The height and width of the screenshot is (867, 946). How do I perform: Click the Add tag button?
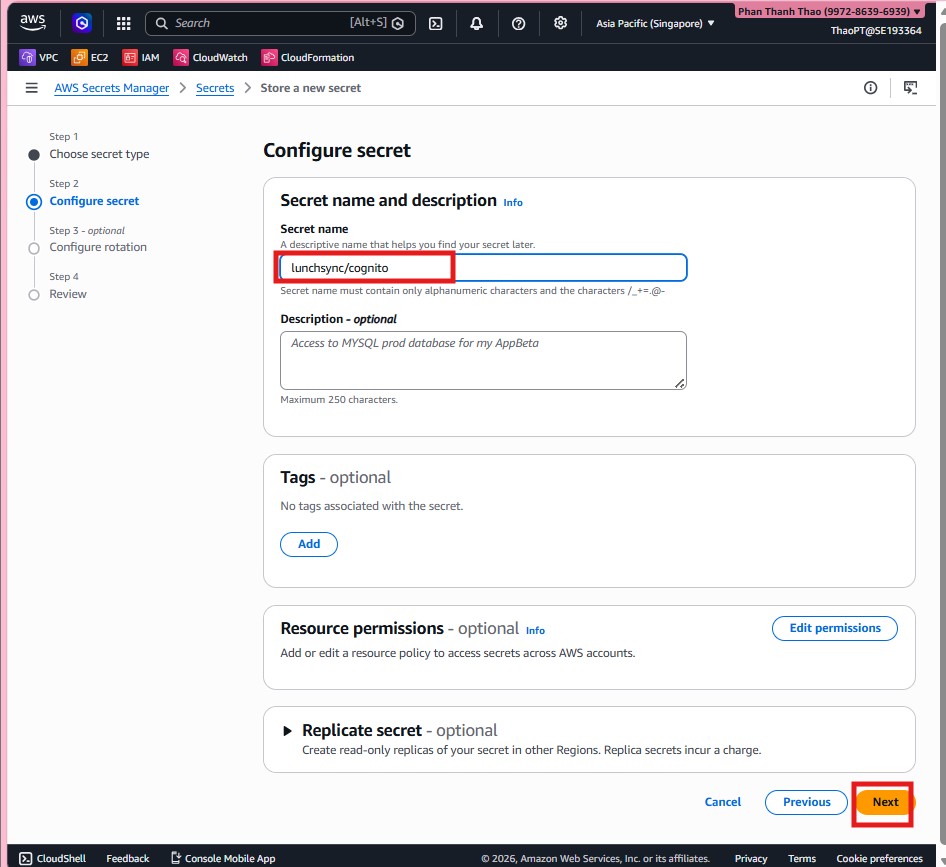309,544
